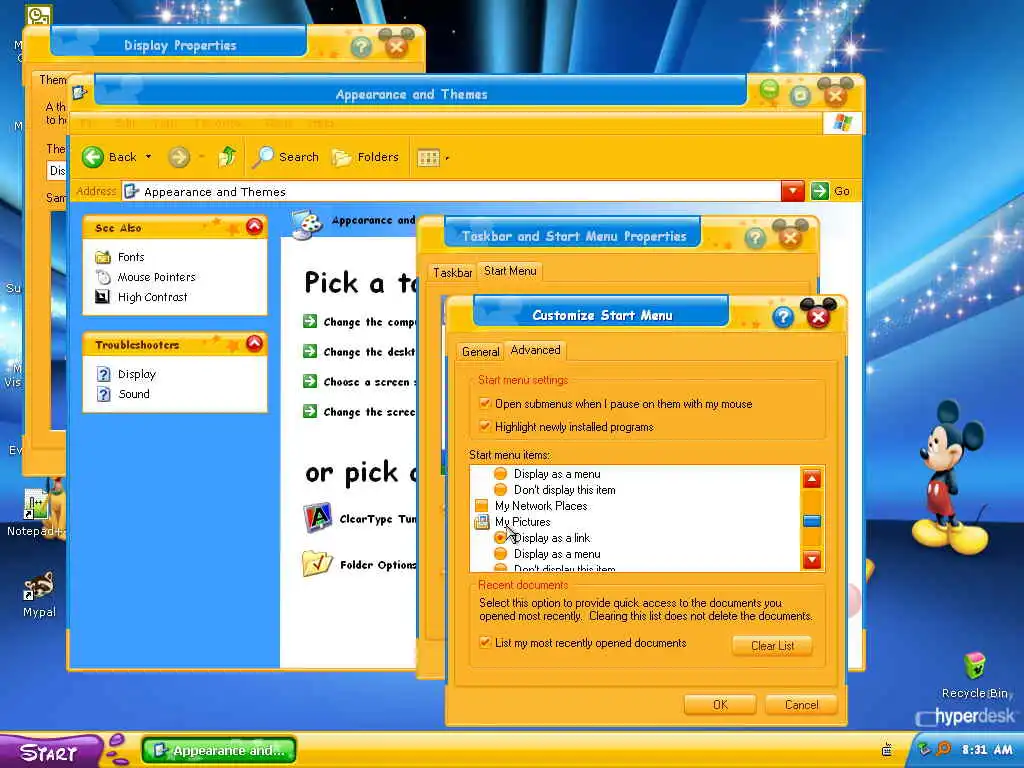Viewport: 1024px width, 768px height.
Task: Open the Notepad++ desktop icon
Action: point(36,505)
